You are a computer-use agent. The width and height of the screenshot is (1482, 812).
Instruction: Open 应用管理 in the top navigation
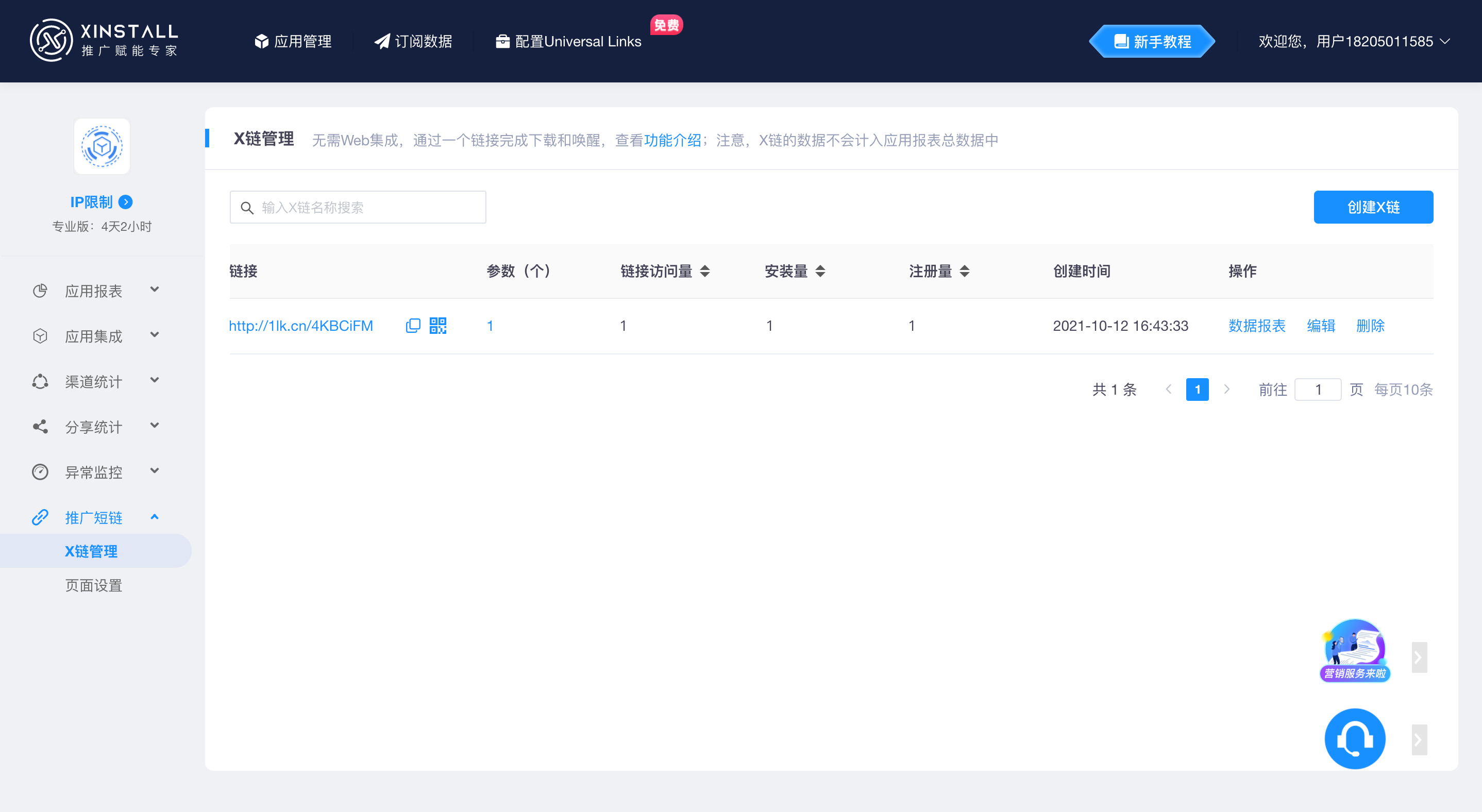coord(293,41)
